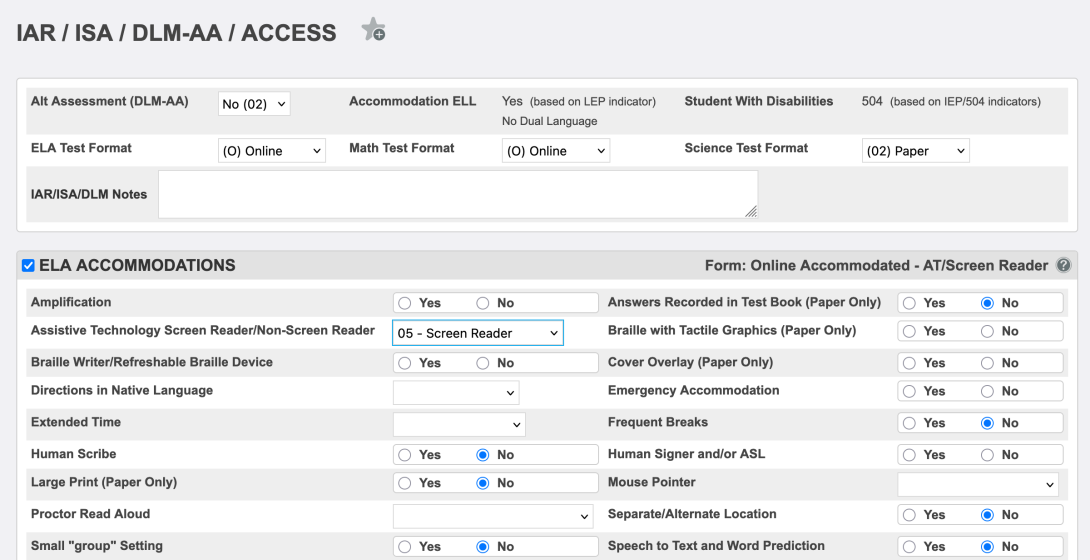This screenshot has height=560, width=1090.
Task: Select No for Emergency Accommodation
Action: [988, 391]
